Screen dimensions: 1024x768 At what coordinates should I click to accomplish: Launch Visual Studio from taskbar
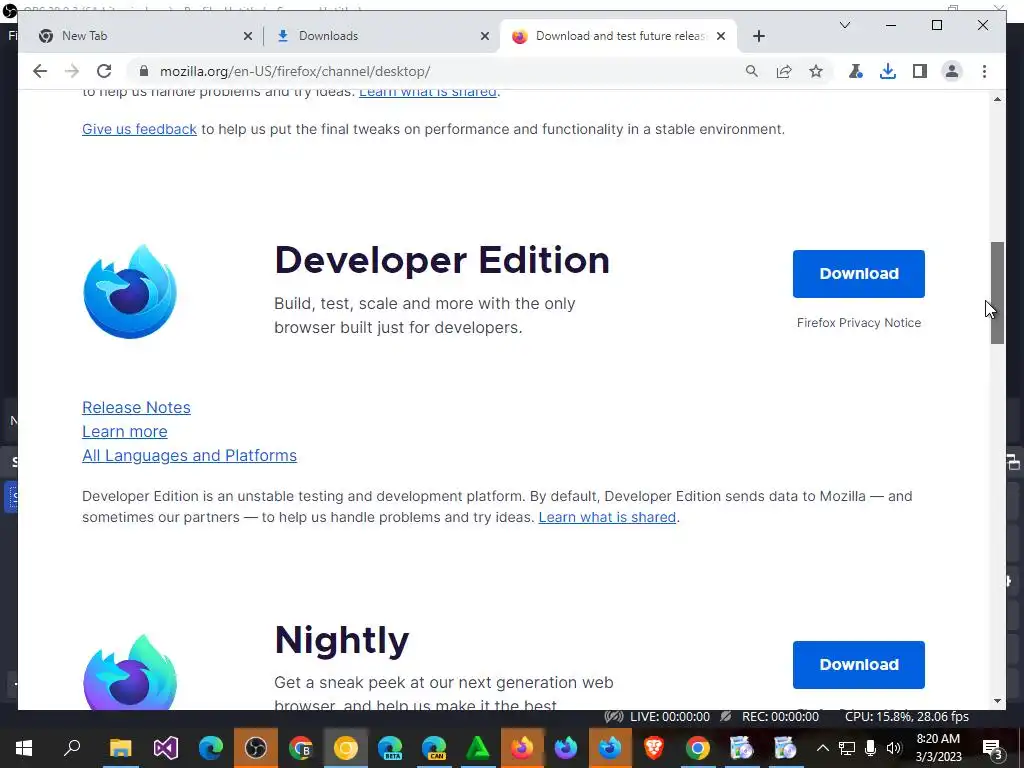166,748
